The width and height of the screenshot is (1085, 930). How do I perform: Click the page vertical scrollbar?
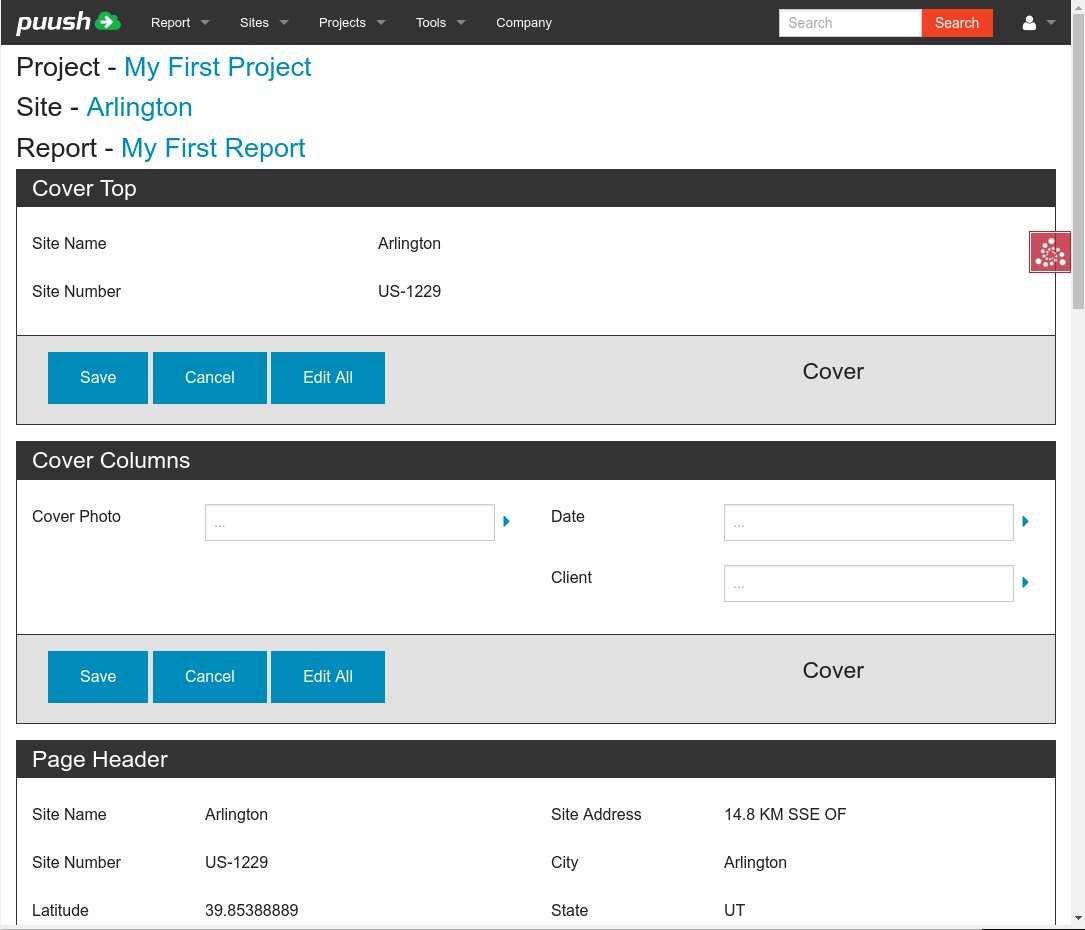point(1077,180)
